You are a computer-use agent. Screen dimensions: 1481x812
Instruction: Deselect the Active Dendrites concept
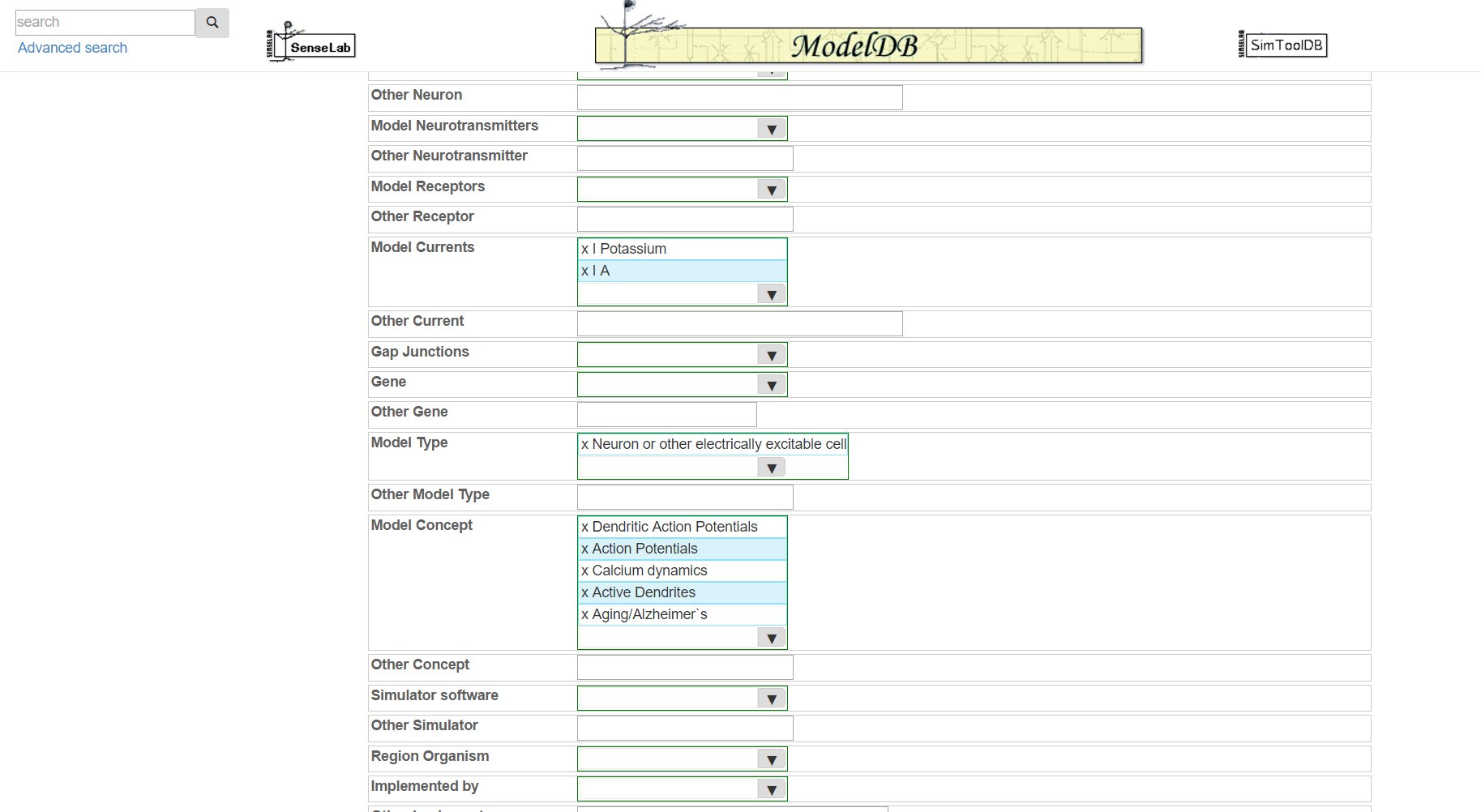(584, 592)
